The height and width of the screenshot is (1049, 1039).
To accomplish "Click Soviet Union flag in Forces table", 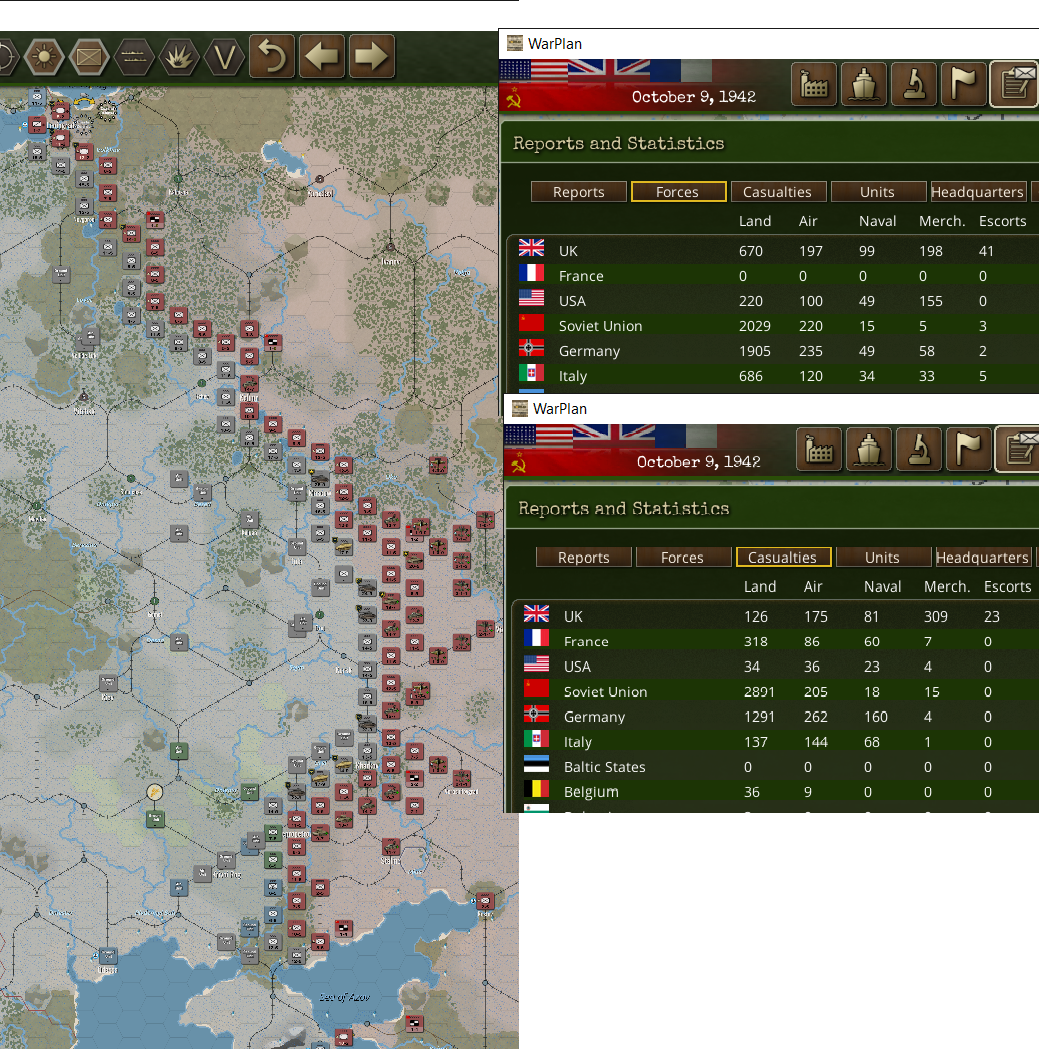I will 531,323.
